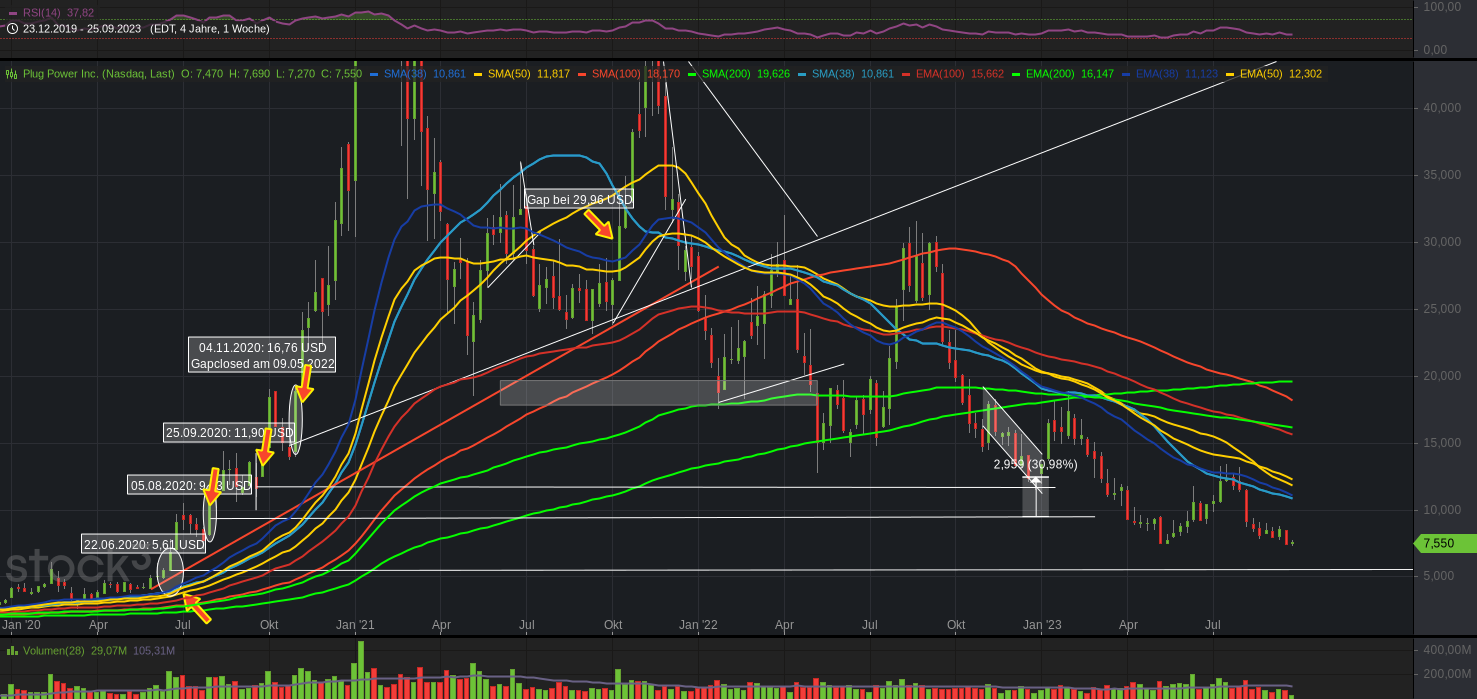This screenshot has height=699, width=1477.
Task: Click the candlestick icon before Plug Power Inc.
Action: (x=12, y=74)
